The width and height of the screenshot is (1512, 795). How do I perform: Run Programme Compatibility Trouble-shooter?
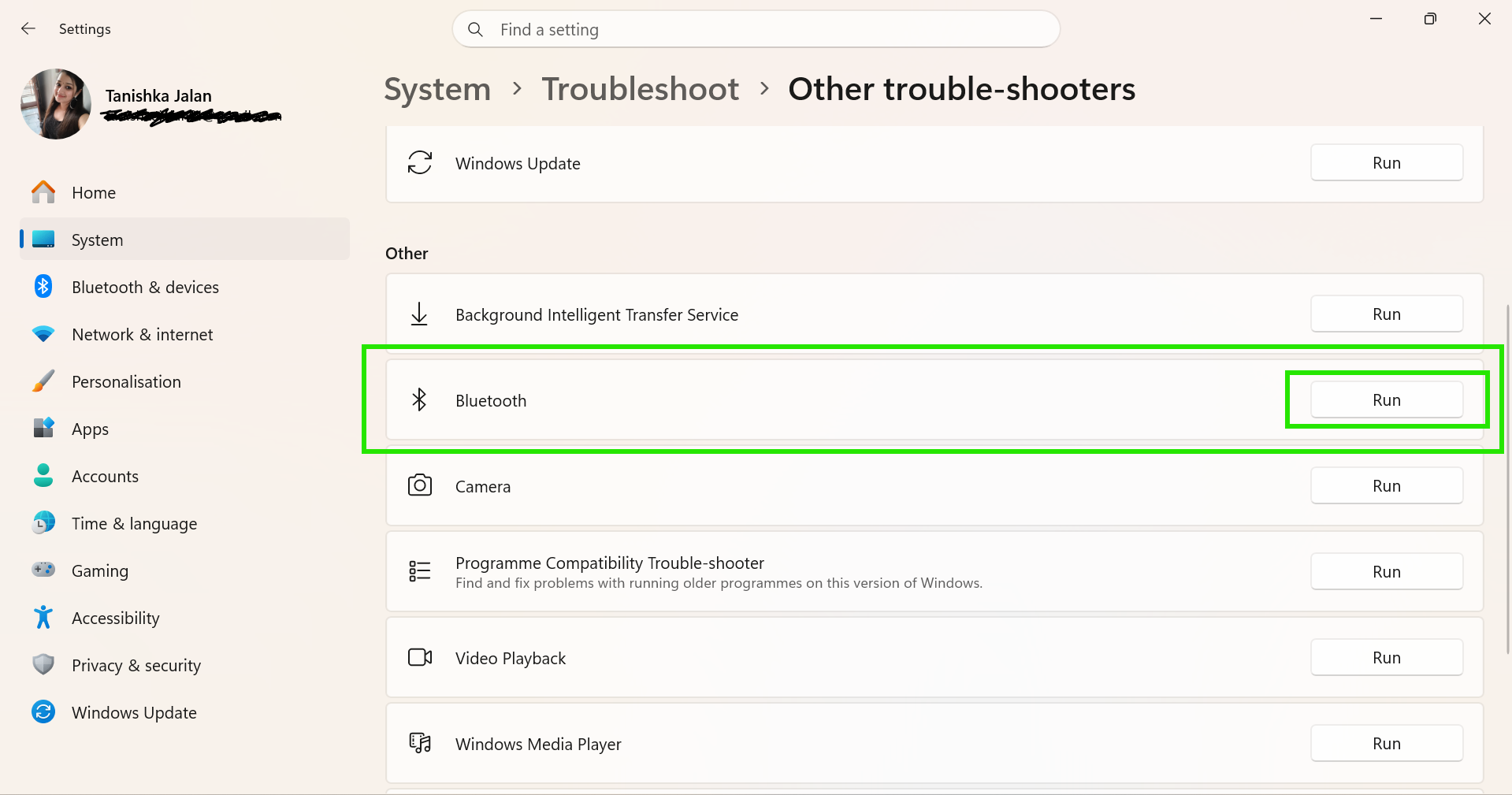click(x=1387, y=571)
